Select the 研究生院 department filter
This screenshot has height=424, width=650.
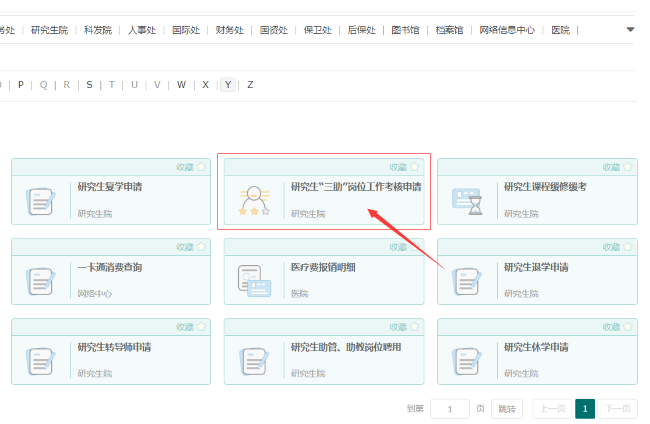[x=49, y=30]
